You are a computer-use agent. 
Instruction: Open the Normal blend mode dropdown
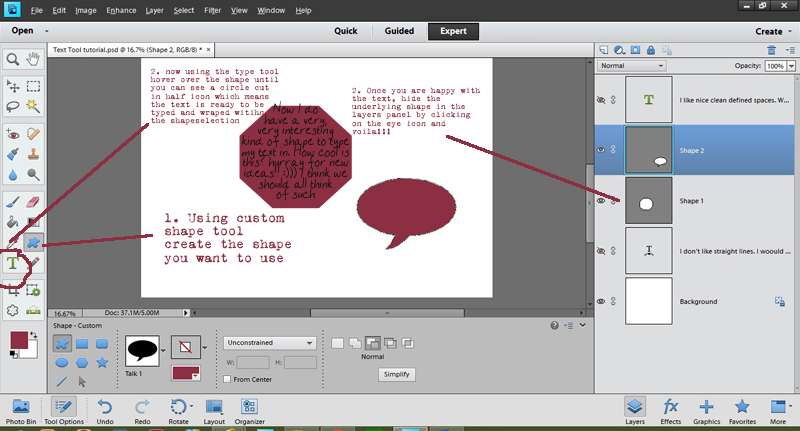632,66
